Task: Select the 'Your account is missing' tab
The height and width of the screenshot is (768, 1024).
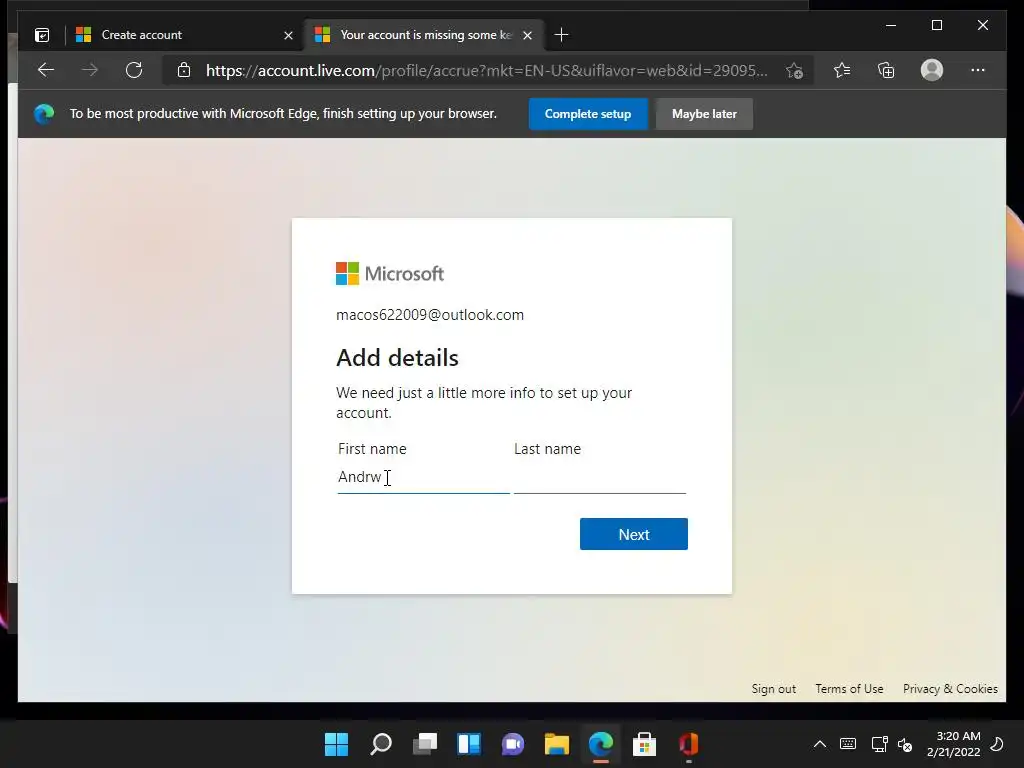Action: (423, 35)
